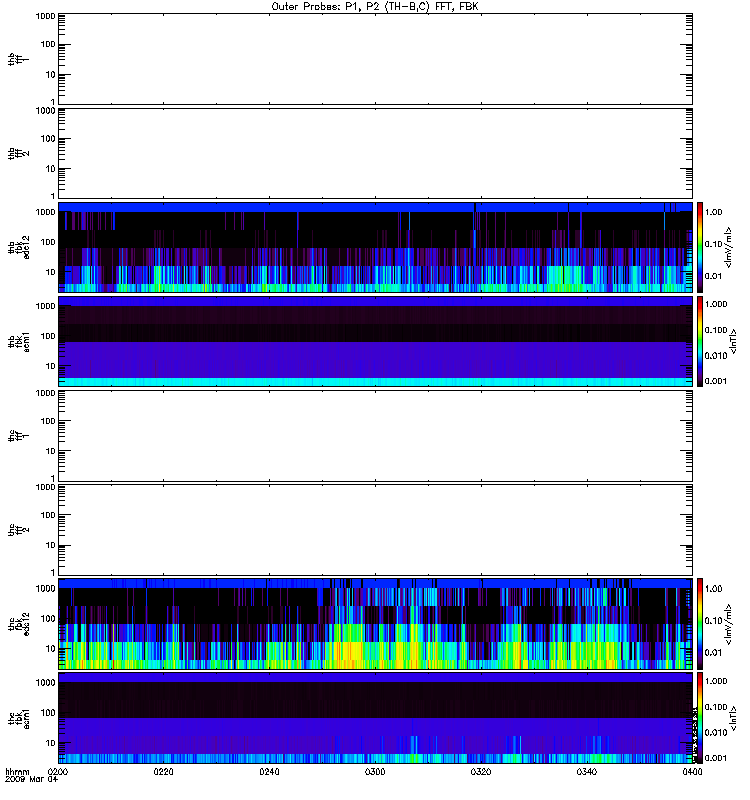The image size is (750, 800).
Task: Click the 'thc fbk scm1' y-axis title
Action: (x=18, y=718)
